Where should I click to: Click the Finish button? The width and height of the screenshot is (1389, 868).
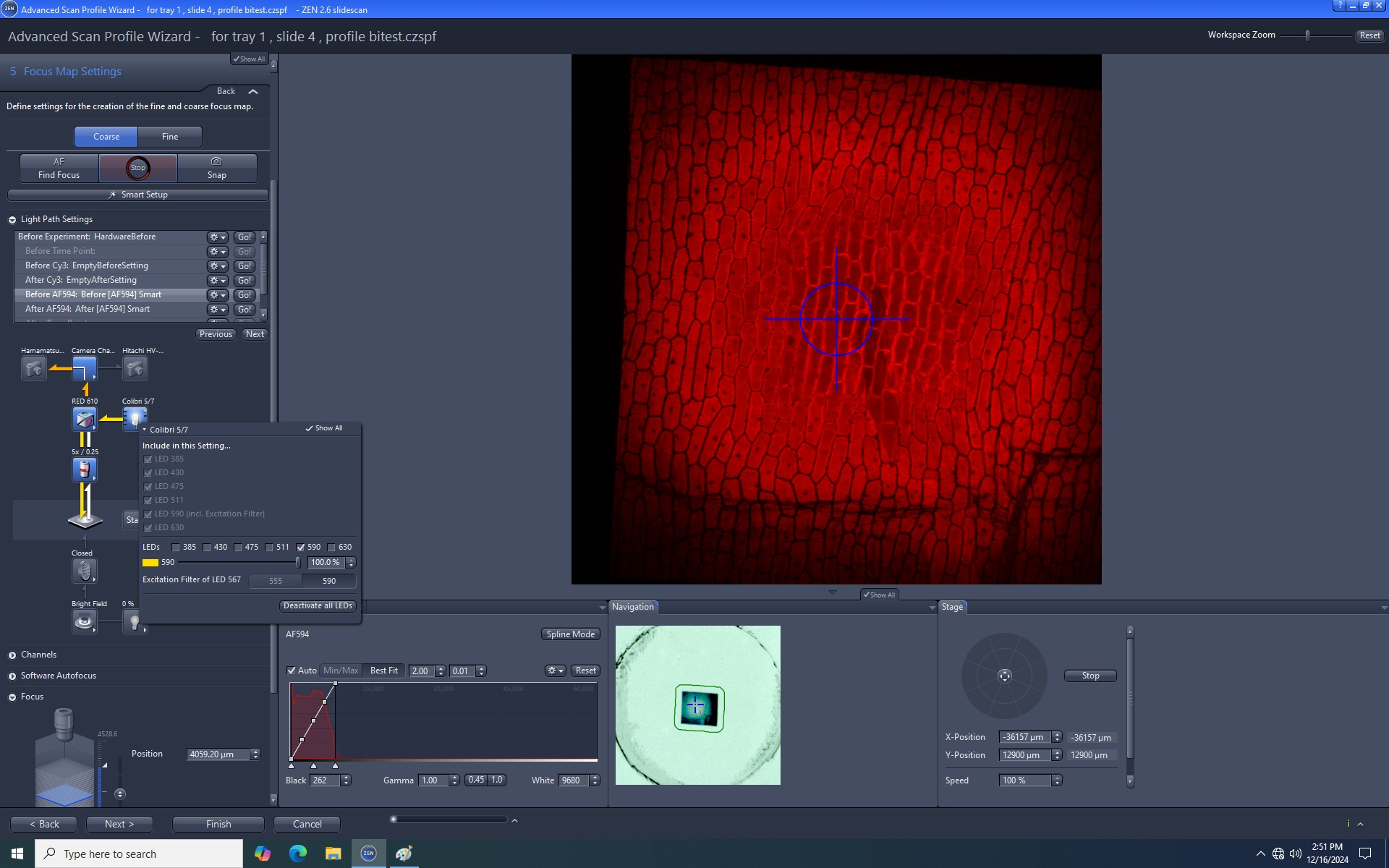pos(218,824)
